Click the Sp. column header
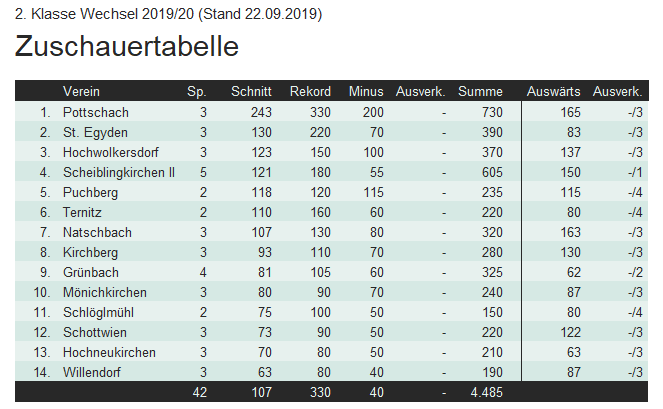This screenshot has width=663, height=409. coord(197,91)
